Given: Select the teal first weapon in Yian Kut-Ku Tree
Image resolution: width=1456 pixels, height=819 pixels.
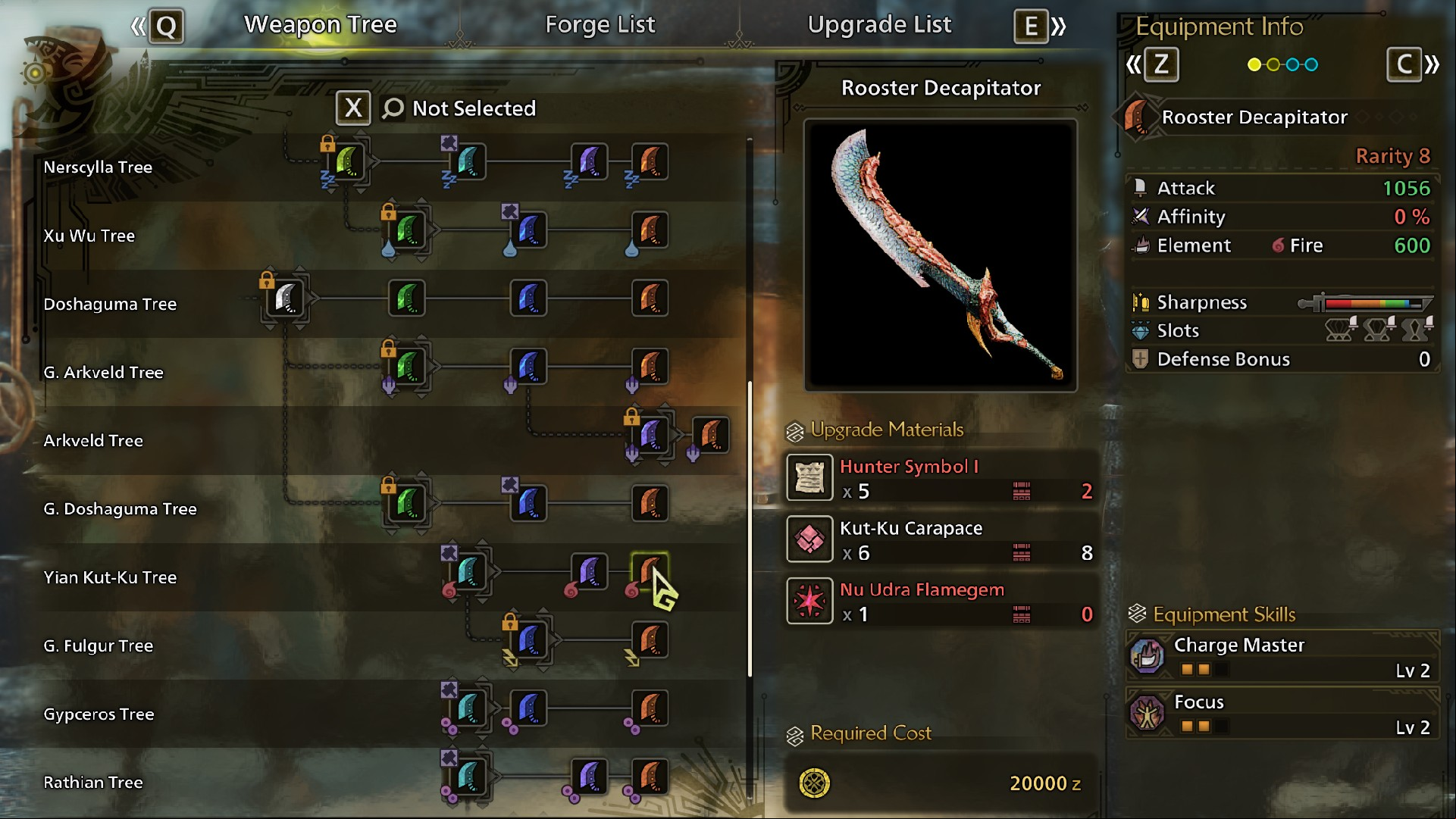Looking at the screenshot, I should [x=468, y=572].
